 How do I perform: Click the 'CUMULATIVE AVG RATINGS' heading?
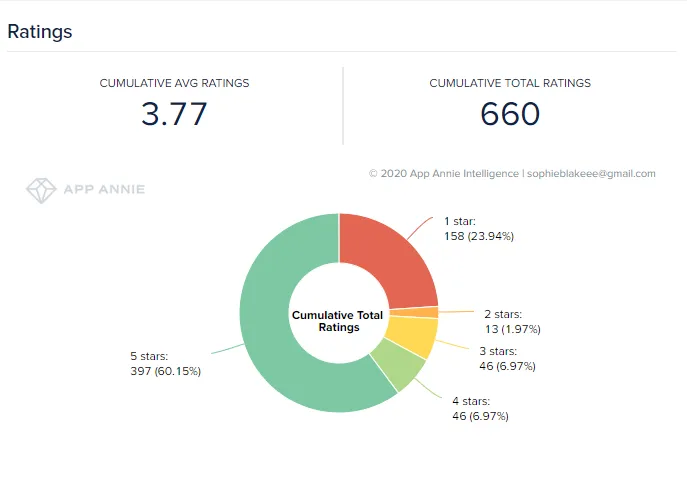(x=174, y=83)
